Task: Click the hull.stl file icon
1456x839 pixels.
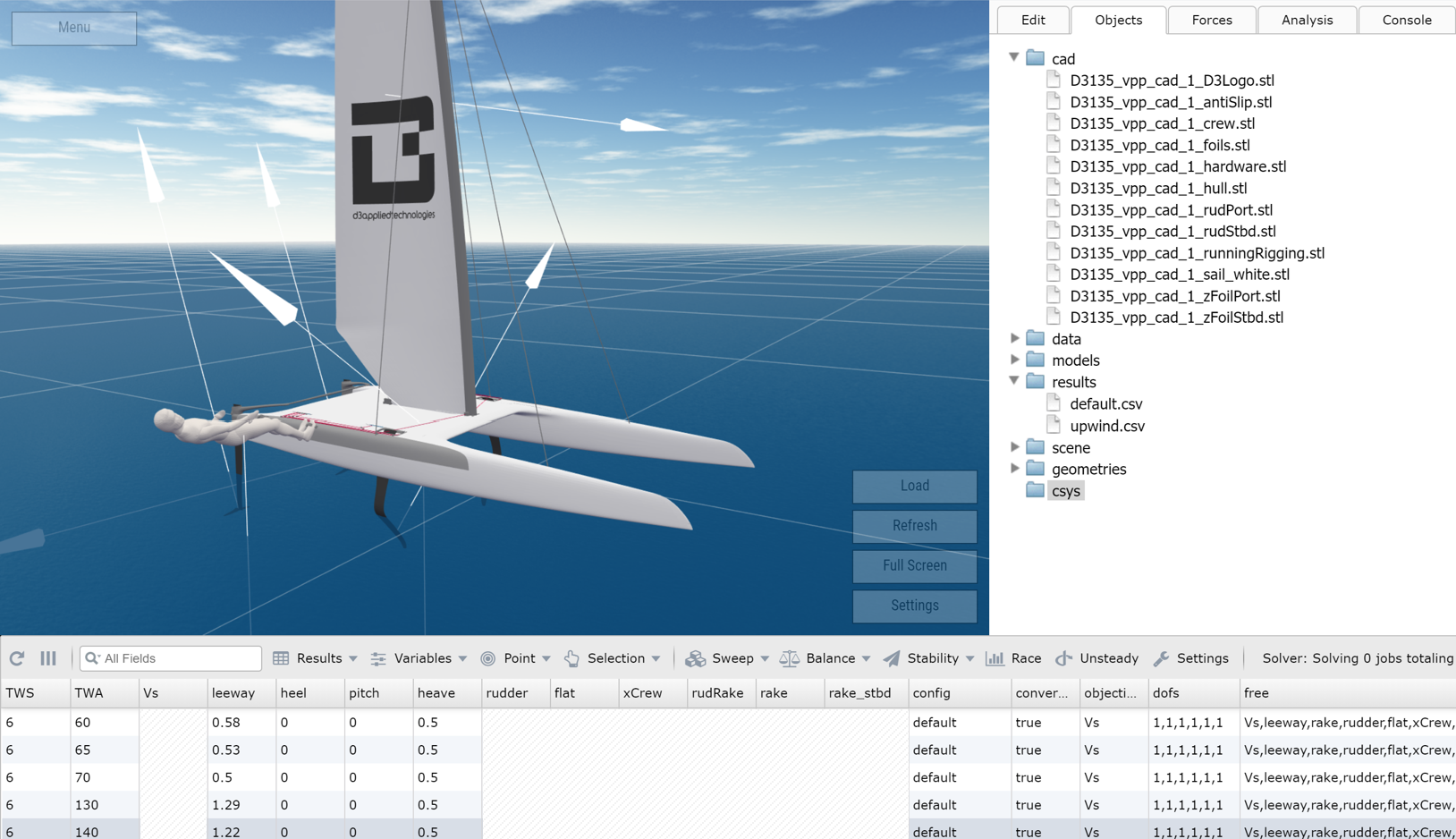Action: pyautogui.click(x=1054, y=188)
